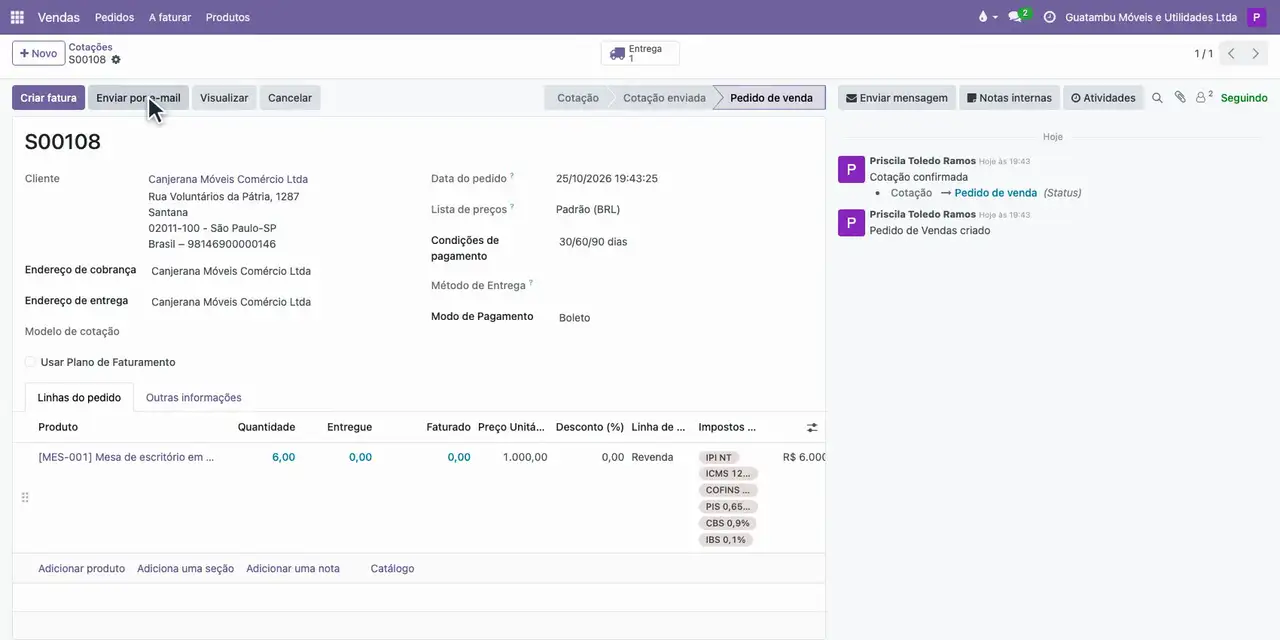This screenshot has width=1280, height=640.
Task: Click Enviar por e-mail button
Action: [x=138, y=98]
